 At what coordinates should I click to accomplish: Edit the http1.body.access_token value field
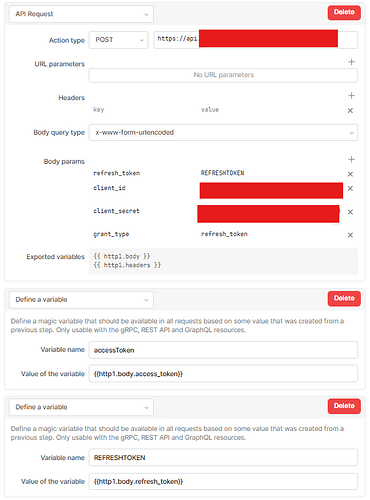click(223, 374)
